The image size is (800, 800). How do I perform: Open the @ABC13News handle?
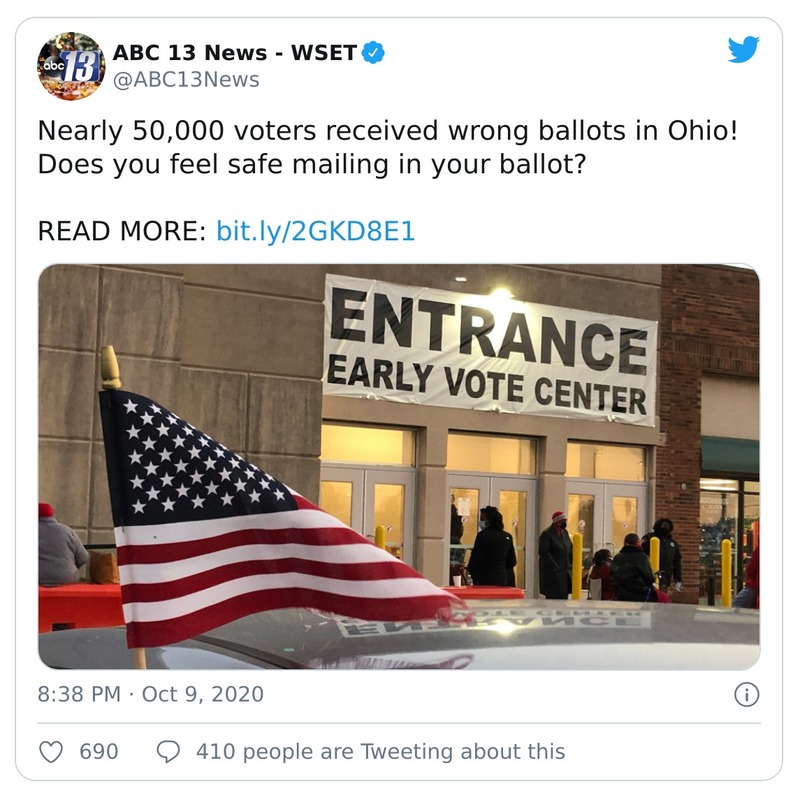coord(185,79)
